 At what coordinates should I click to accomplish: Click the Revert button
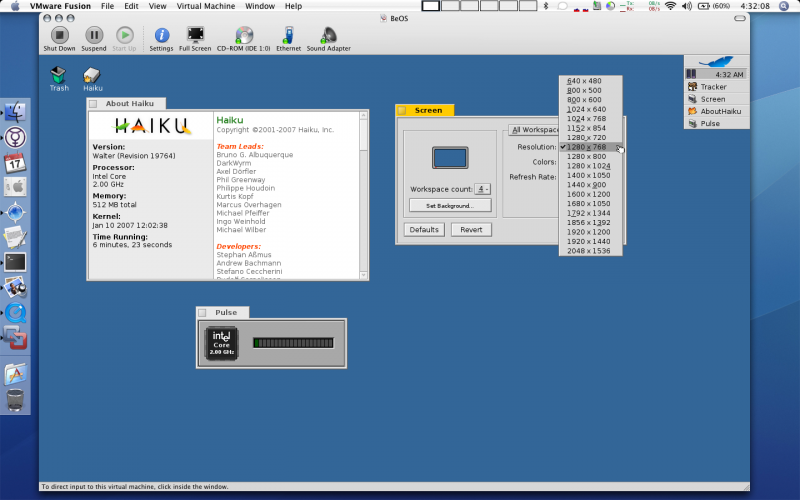(471, 230)
